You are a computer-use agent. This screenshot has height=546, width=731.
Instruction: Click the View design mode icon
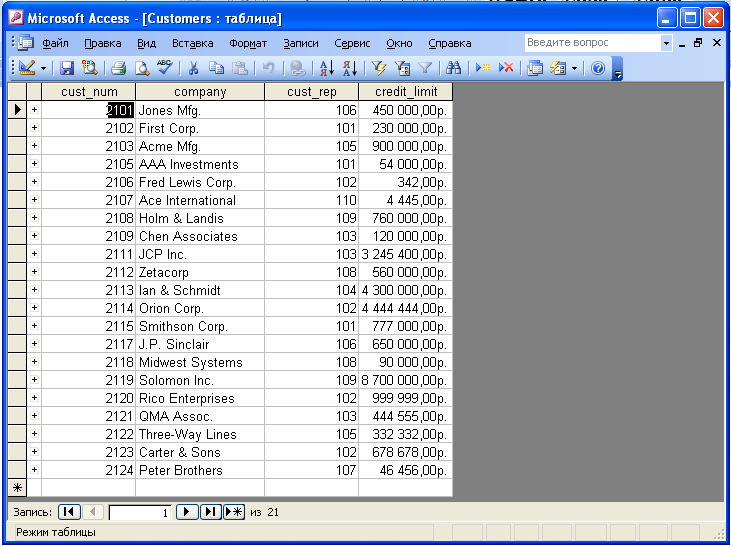coord(27,68)
